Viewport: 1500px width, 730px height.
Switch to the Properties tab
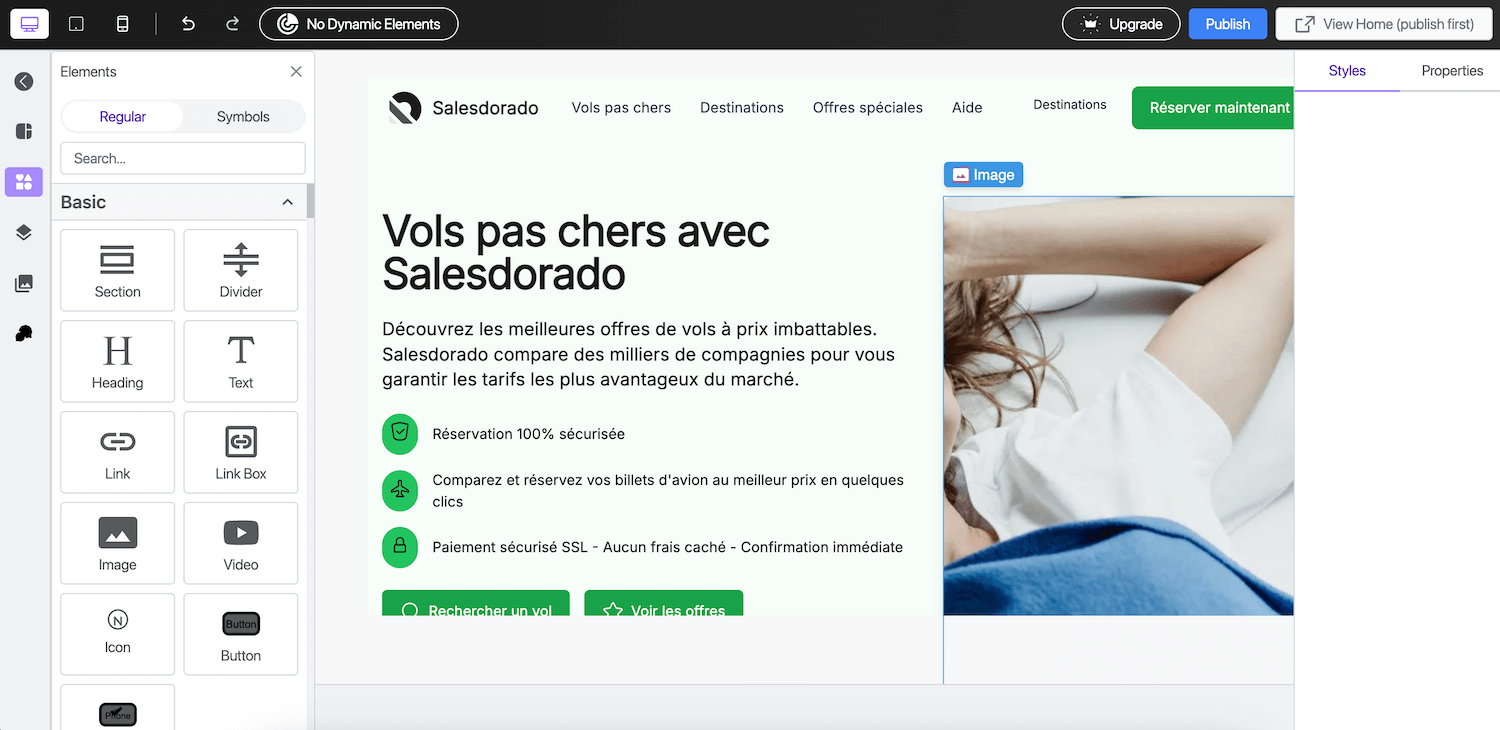1452,71
